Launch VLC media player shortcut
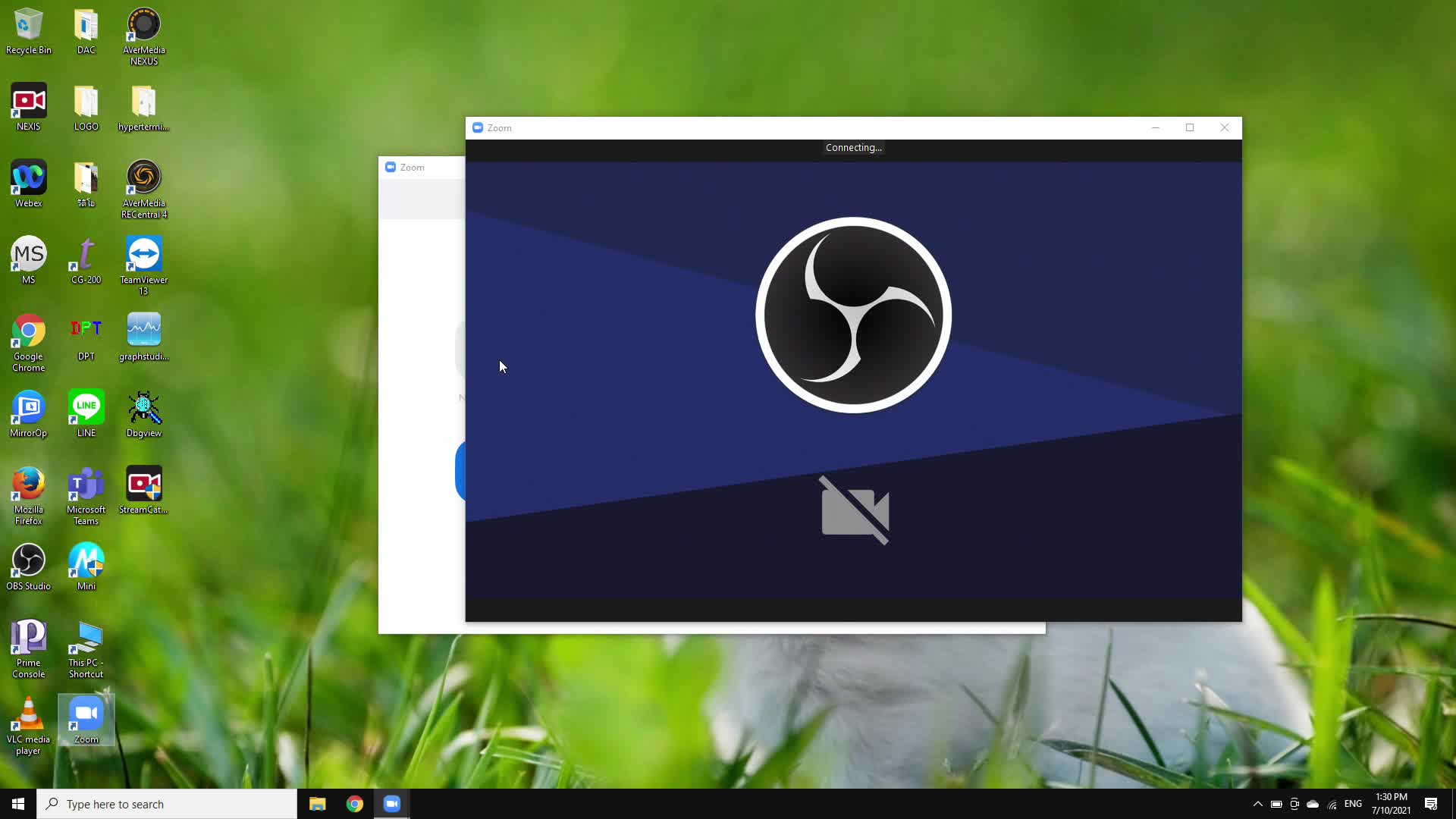The image size is (1456, 819). (x=29, y=725)
